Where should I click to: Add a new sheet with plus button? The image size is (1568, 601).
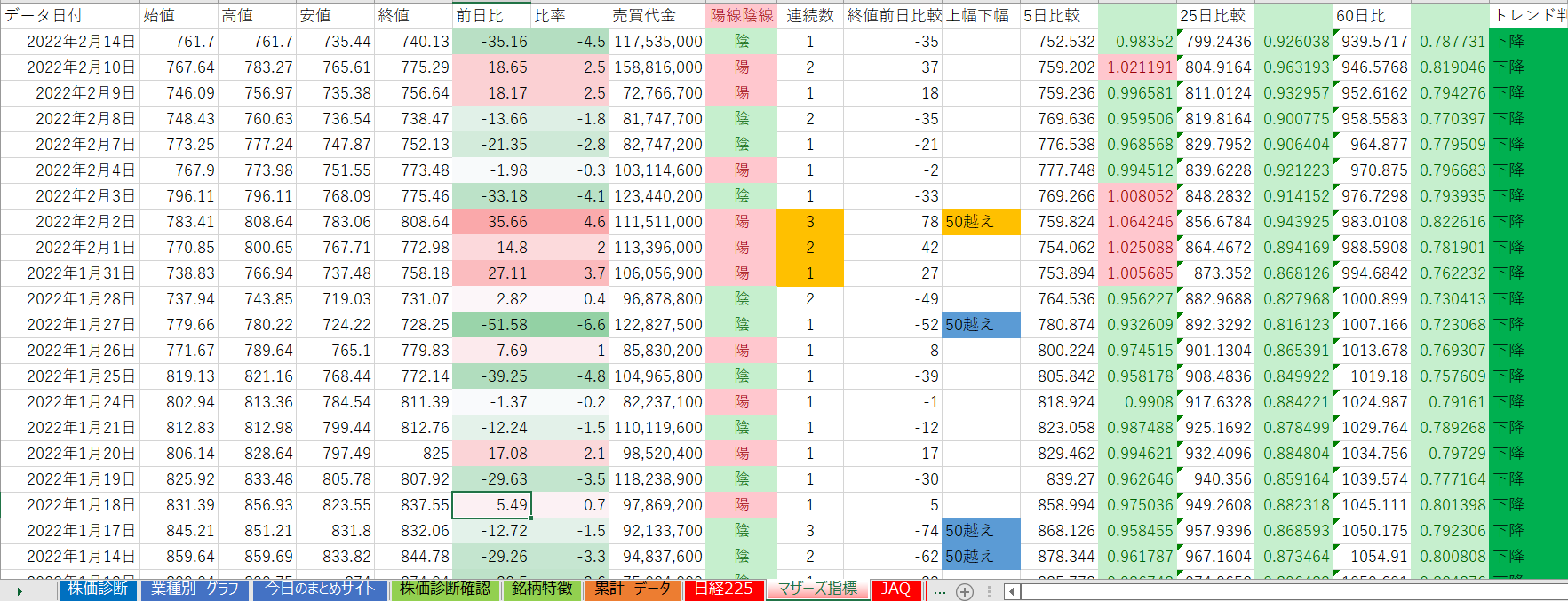(x=965, y=591)
